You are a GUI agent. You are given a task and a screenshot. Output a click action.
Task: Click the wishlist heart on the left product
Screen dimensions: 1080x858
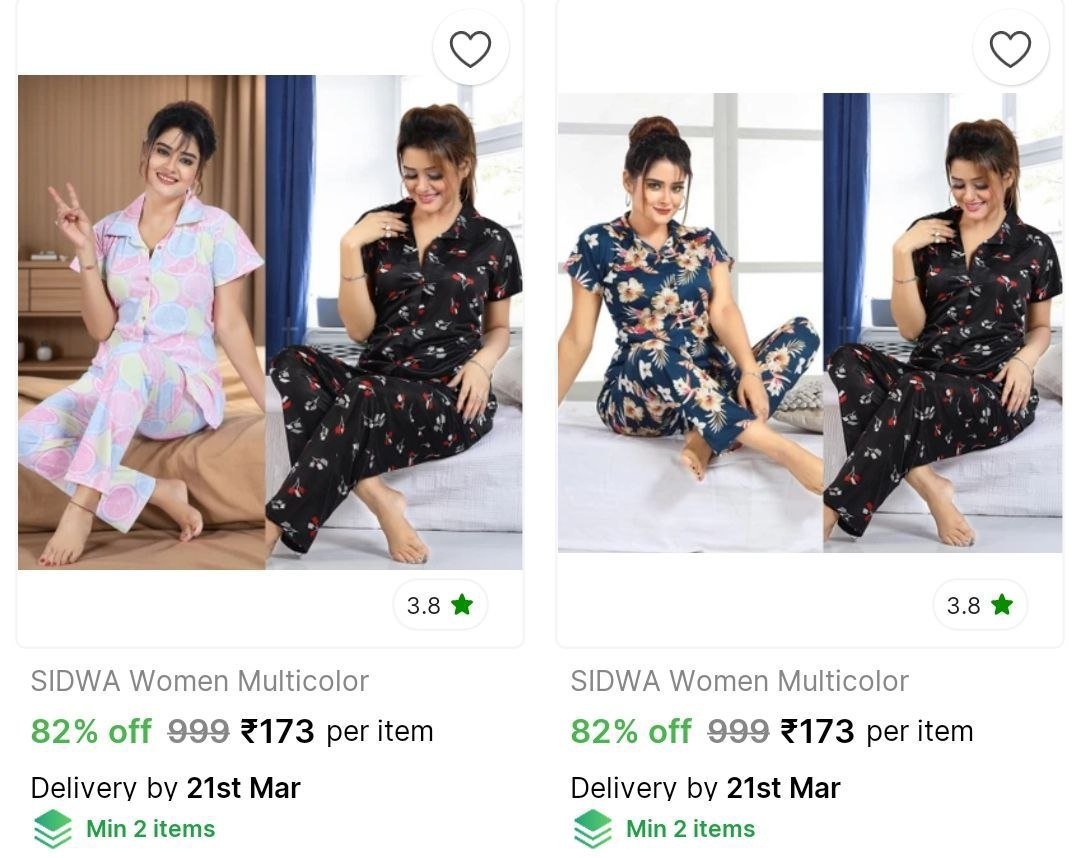(x=470, y=47)
